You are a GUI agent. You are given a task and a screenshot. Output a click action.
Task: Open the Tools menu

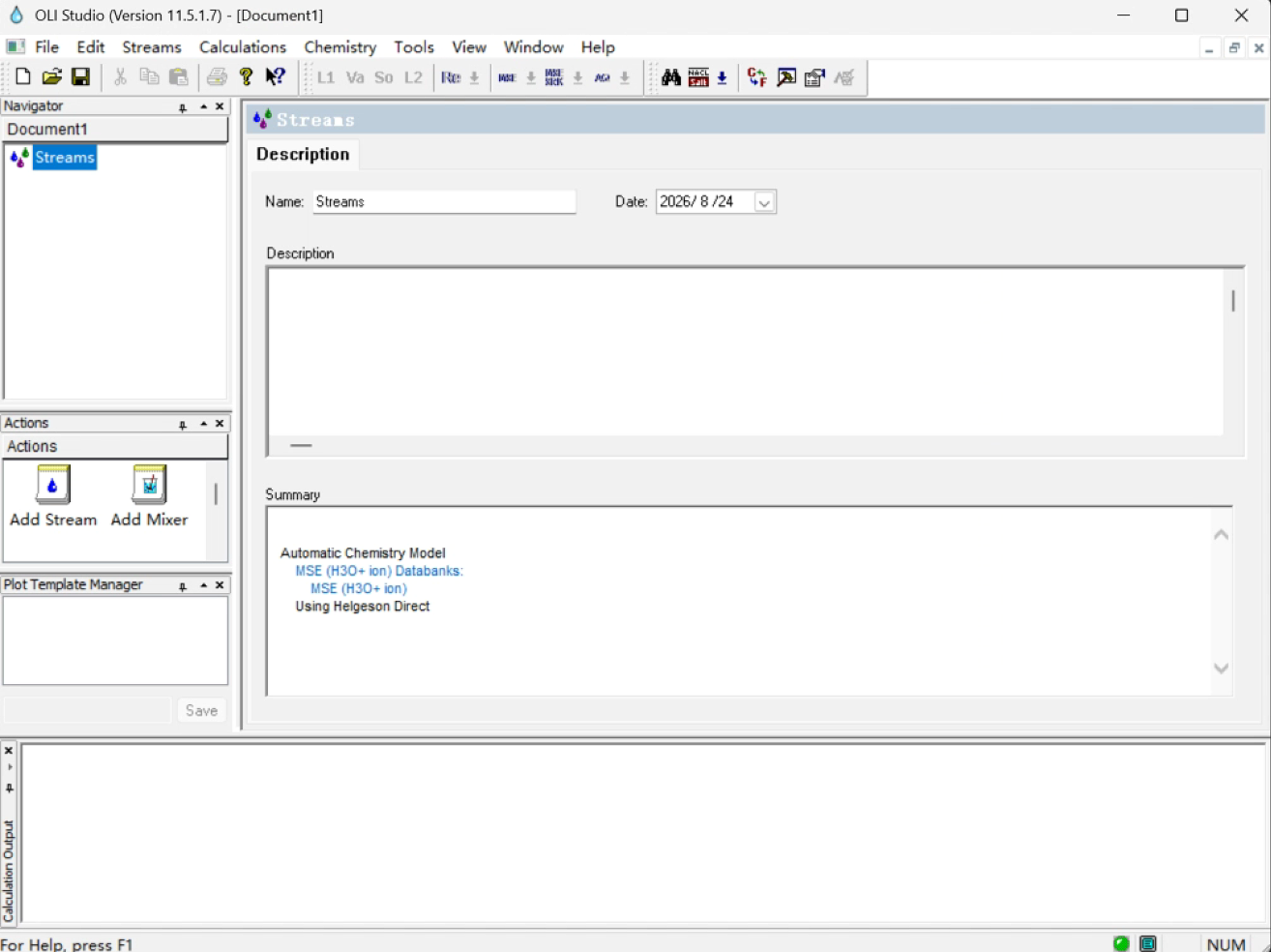pos(414,46)
